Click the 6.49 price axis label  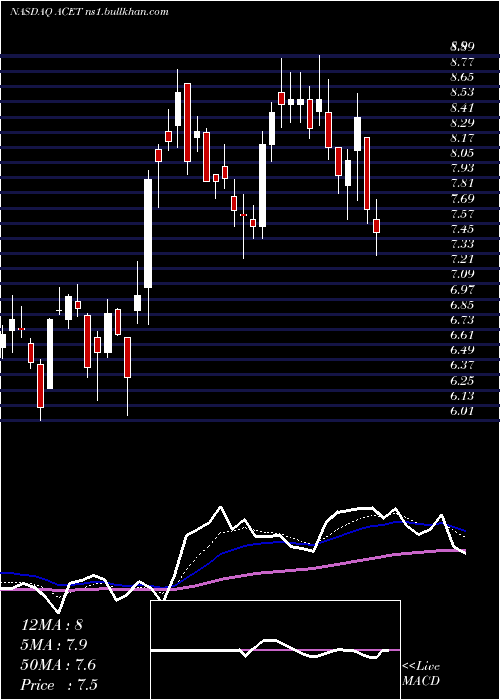pos(462,350)
